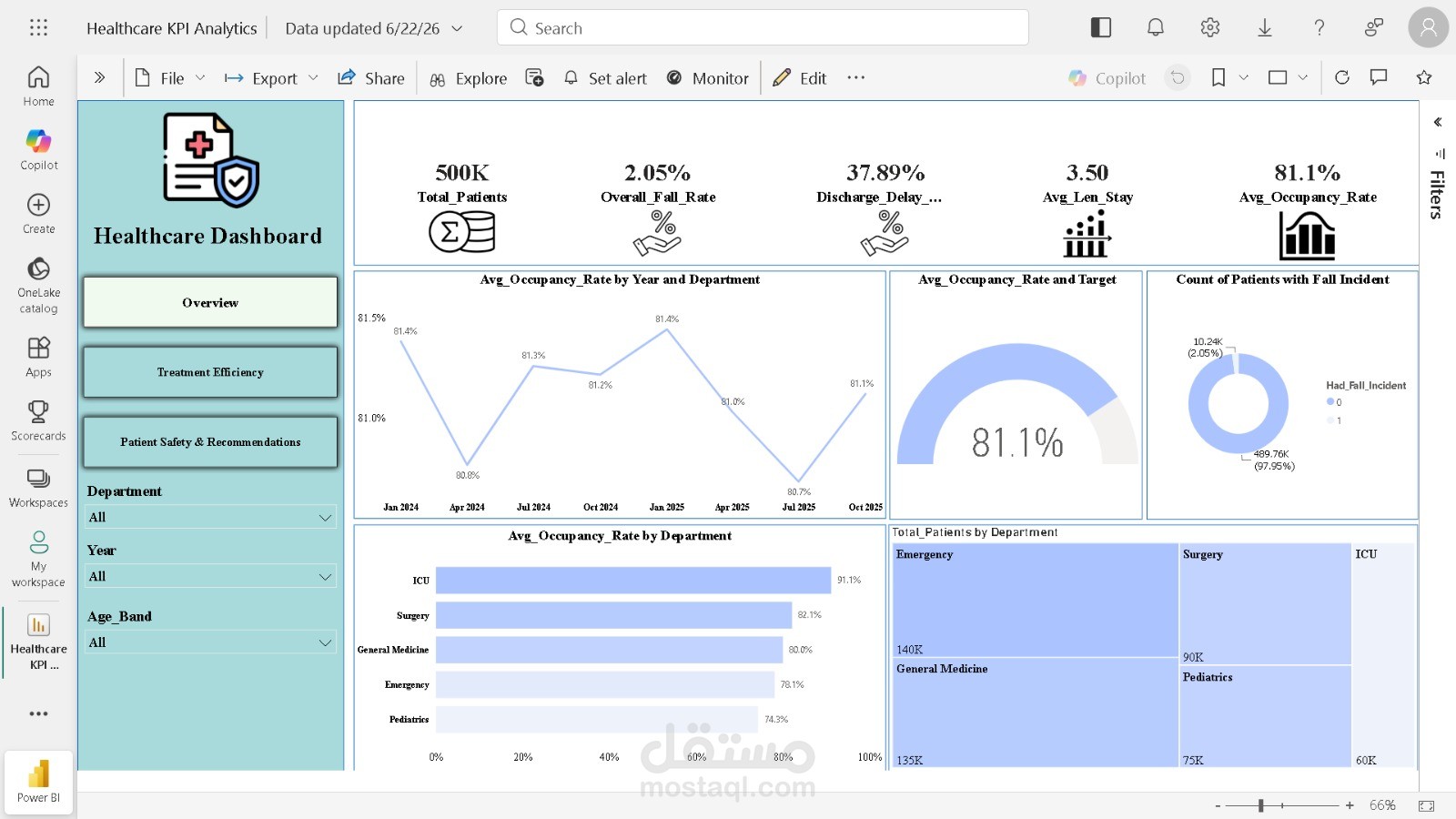Open Copilot from the left sidebar
The image size is (1456, 819).
(x=38, y=150)
